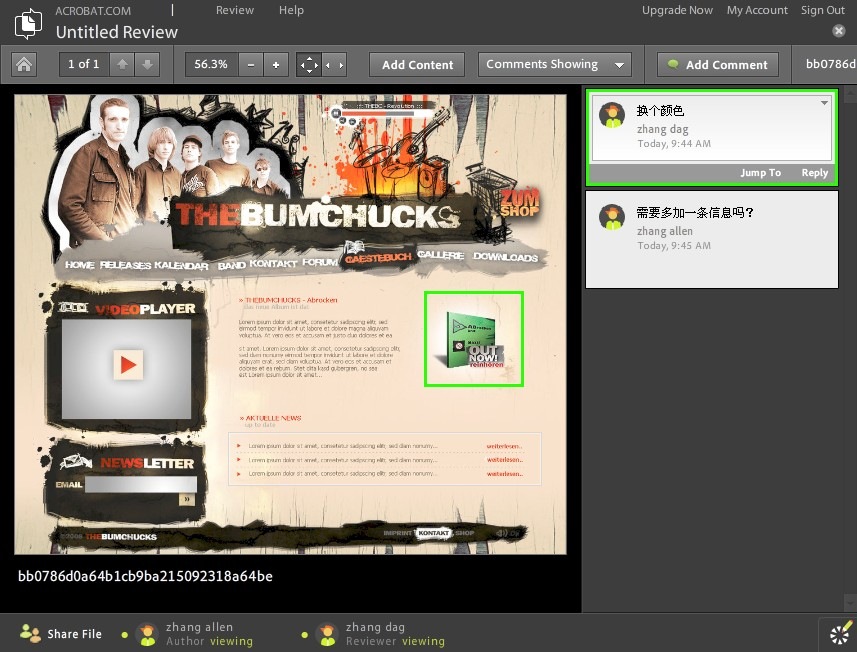
Task: Click the comments panel scrollbar down arrow
Action: click(x=850, y=602)
